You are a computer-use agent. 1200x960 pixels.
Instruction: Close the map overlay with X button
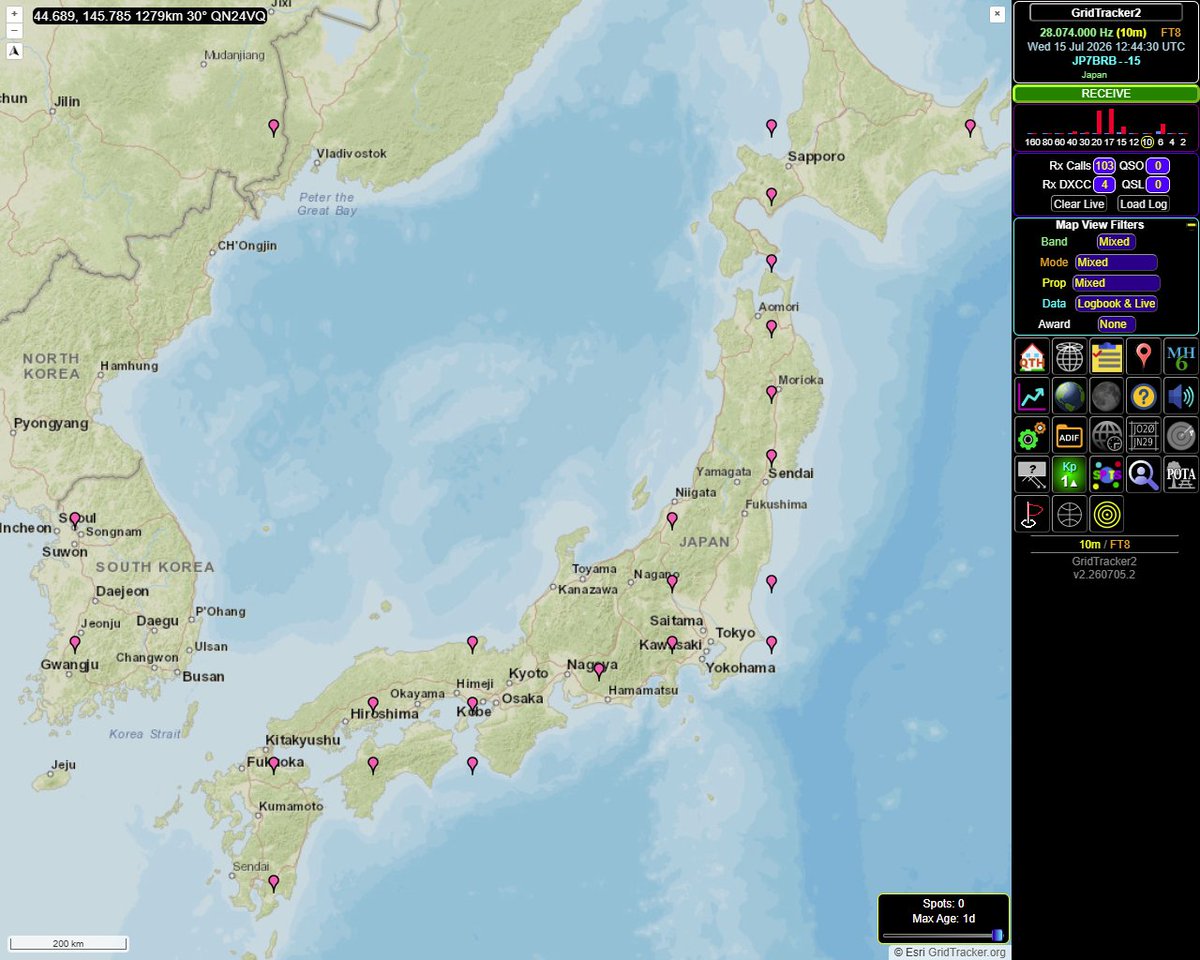(997, 14)
